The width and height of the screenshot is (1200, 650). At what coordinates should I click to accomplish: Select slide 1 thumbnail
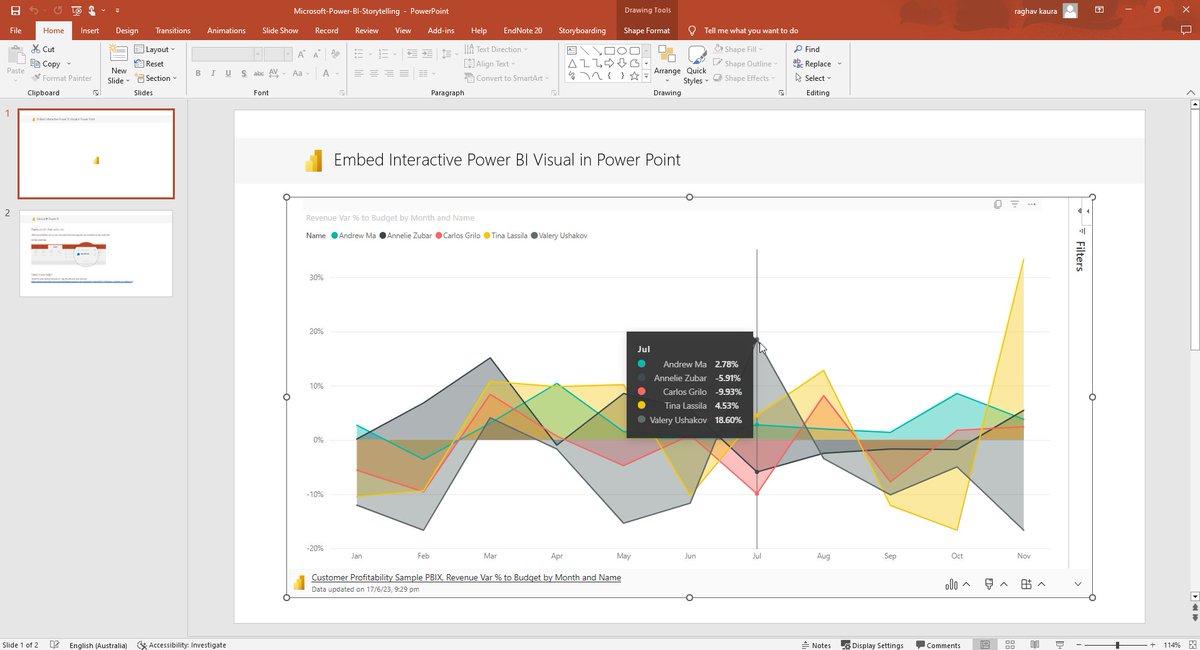click(x=96, y=154)
